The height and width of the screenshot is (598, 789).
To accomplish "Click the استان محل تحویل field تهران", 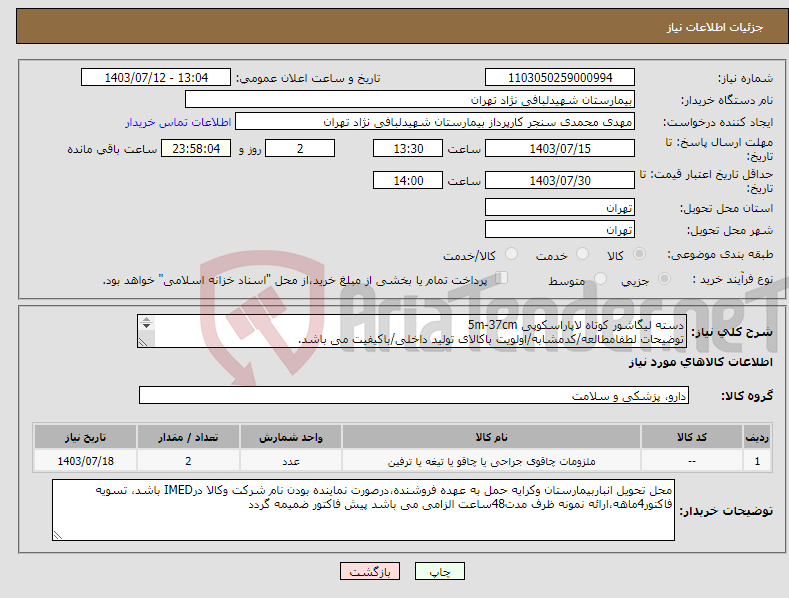I will pos(560,207).
